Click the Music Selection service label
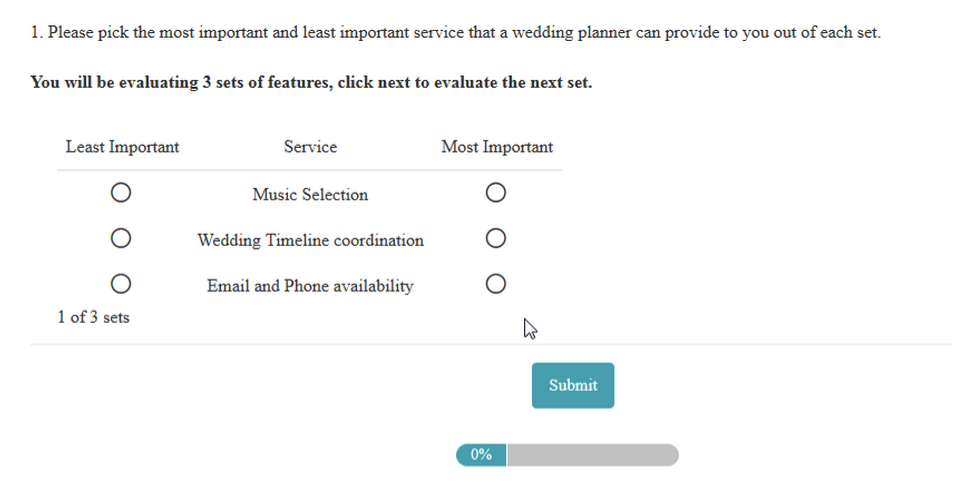Screen dimensions: 973x504 310,195
